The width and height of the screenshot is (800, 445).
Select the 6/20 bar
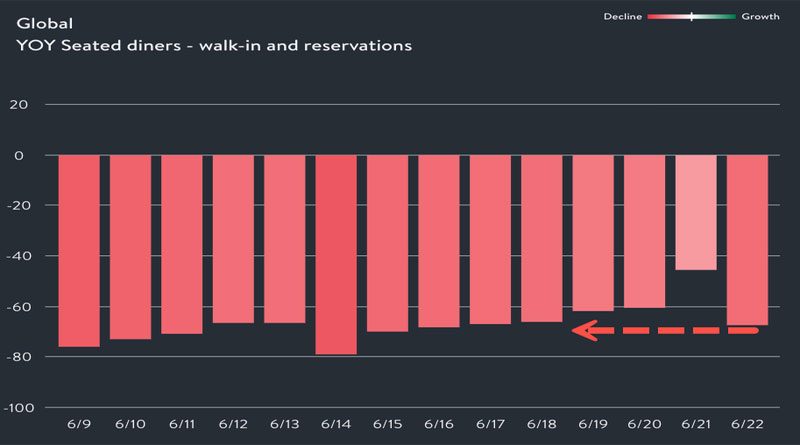tap(644, 231)
